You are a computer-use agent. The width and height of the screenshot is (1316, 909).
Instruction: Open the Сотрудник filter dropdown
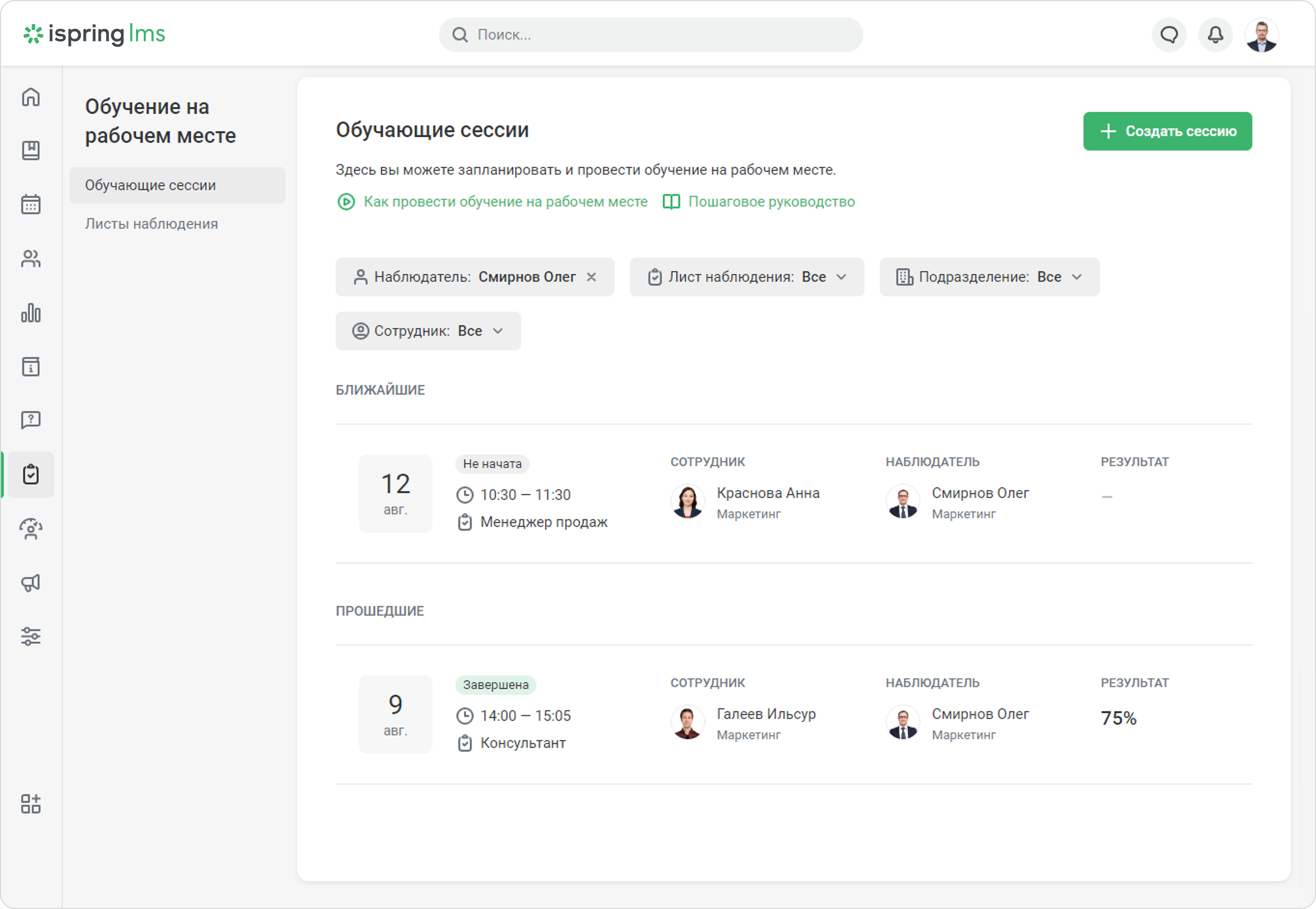tap(428, 331)
